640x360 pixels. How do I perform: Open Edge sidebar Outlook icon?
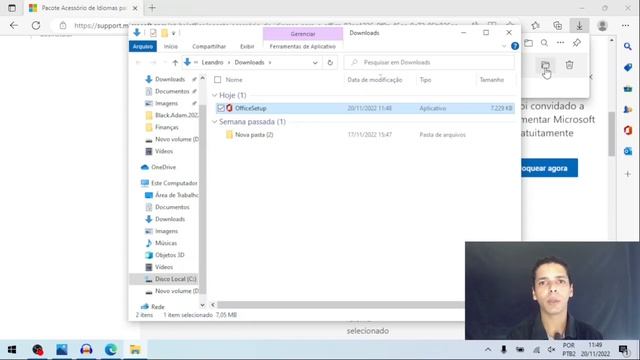point(628,151)
